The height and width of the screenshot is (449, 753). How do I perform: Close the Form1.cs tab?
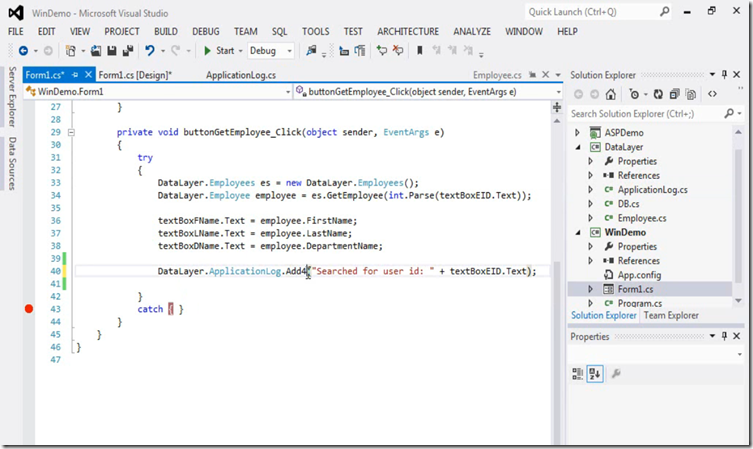click(88, 75)
